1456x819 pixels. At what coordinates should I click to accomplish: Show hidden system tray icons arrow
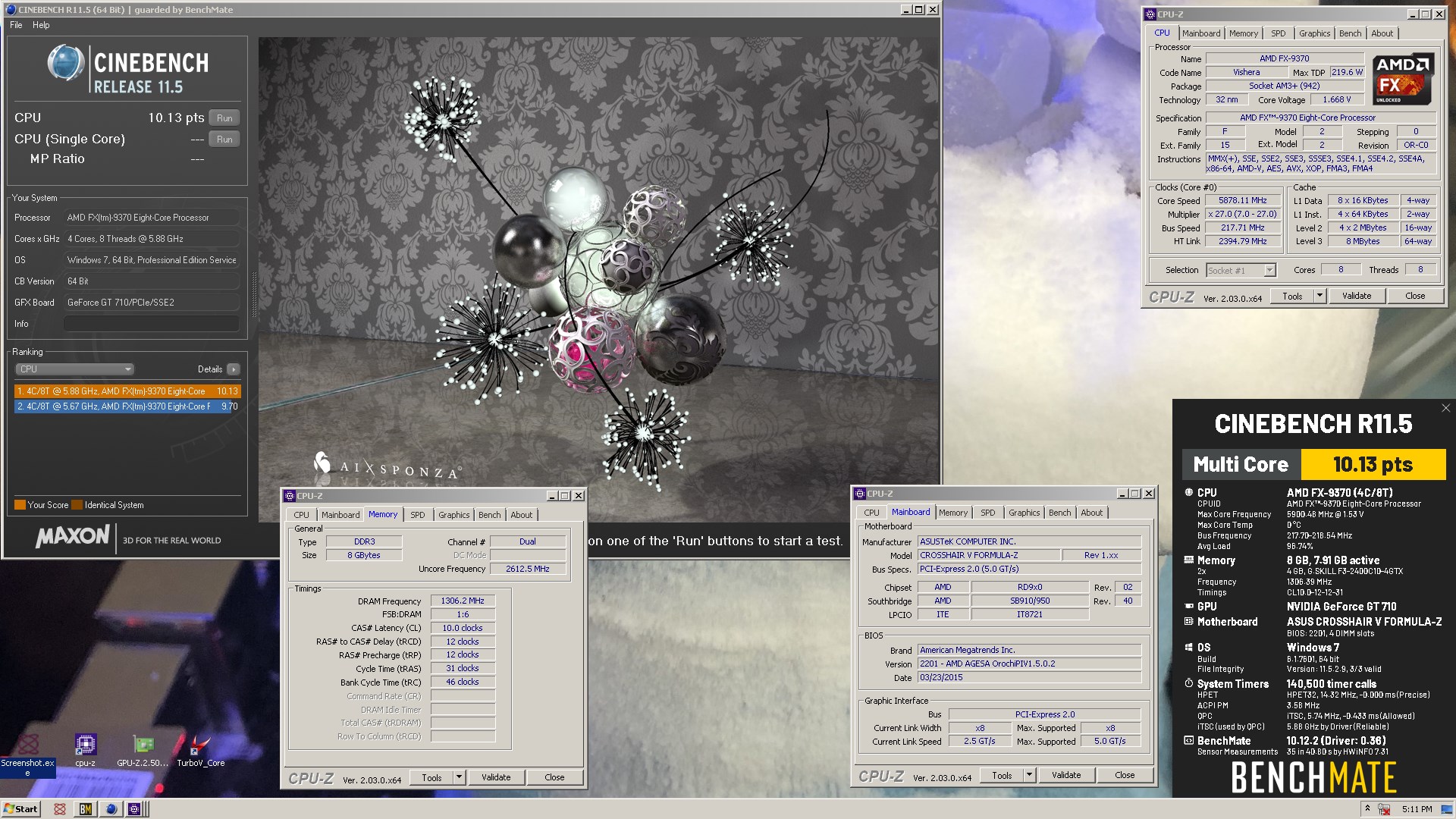pos(1368,808)
